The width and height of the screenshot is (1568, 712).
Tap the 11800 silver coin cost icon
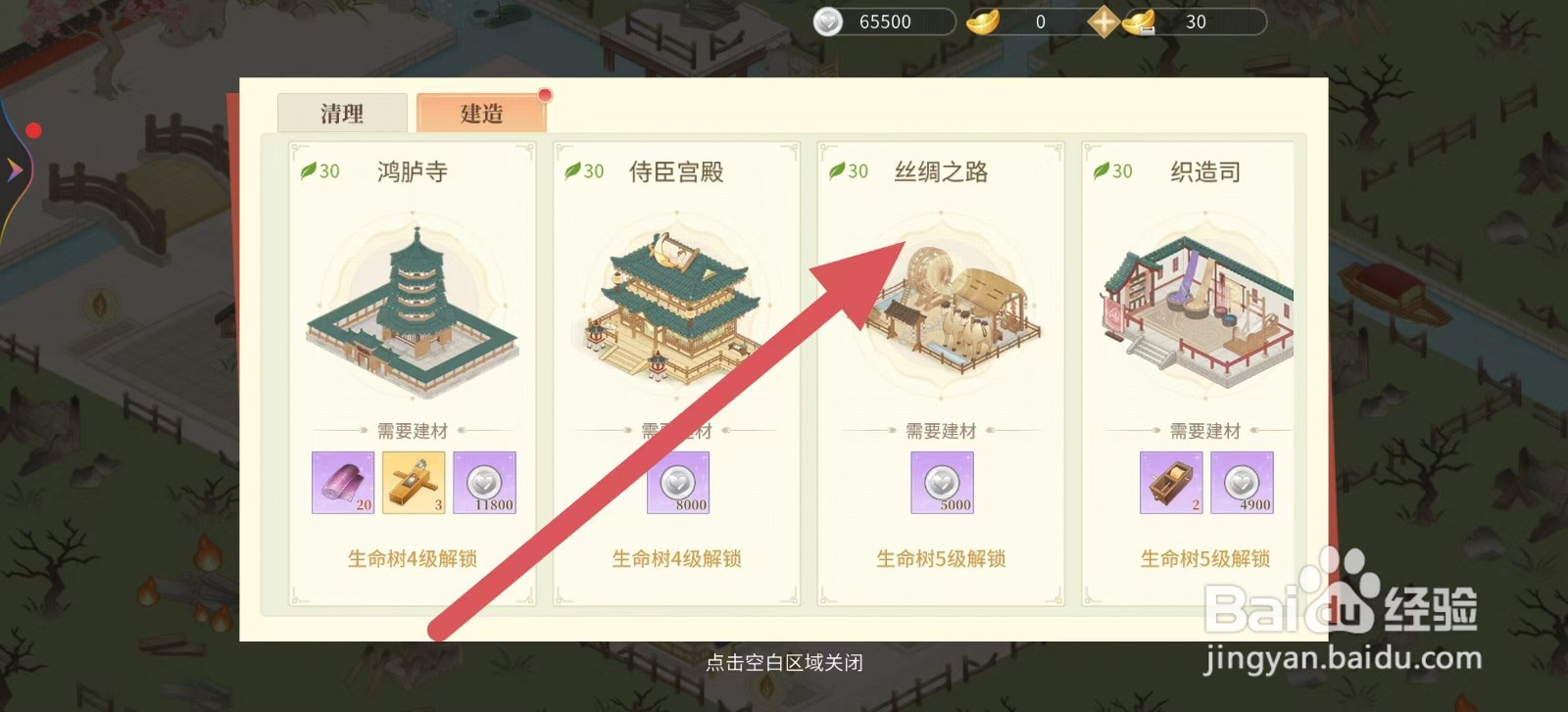click(x=484, y=483)
